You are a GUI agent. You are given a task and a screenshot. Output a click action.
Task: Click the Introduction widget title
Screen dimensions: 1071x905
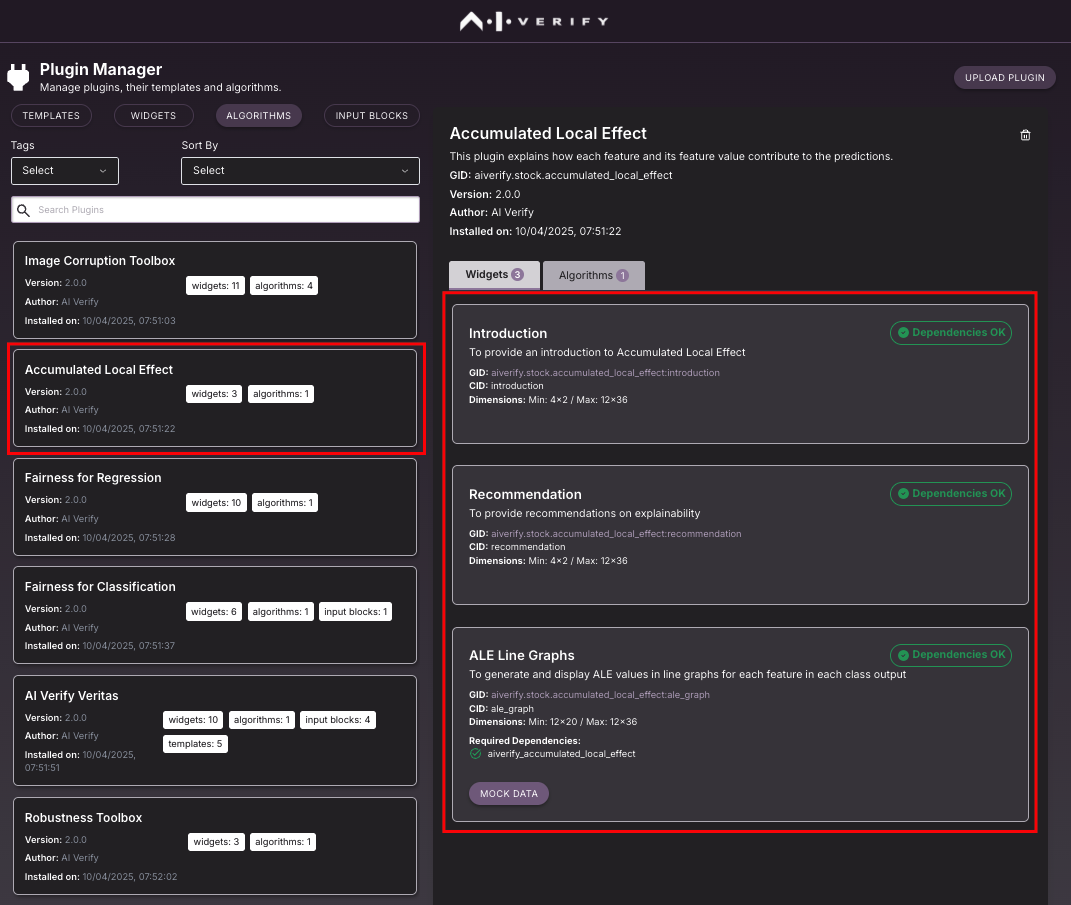click(x=508, y=333)
